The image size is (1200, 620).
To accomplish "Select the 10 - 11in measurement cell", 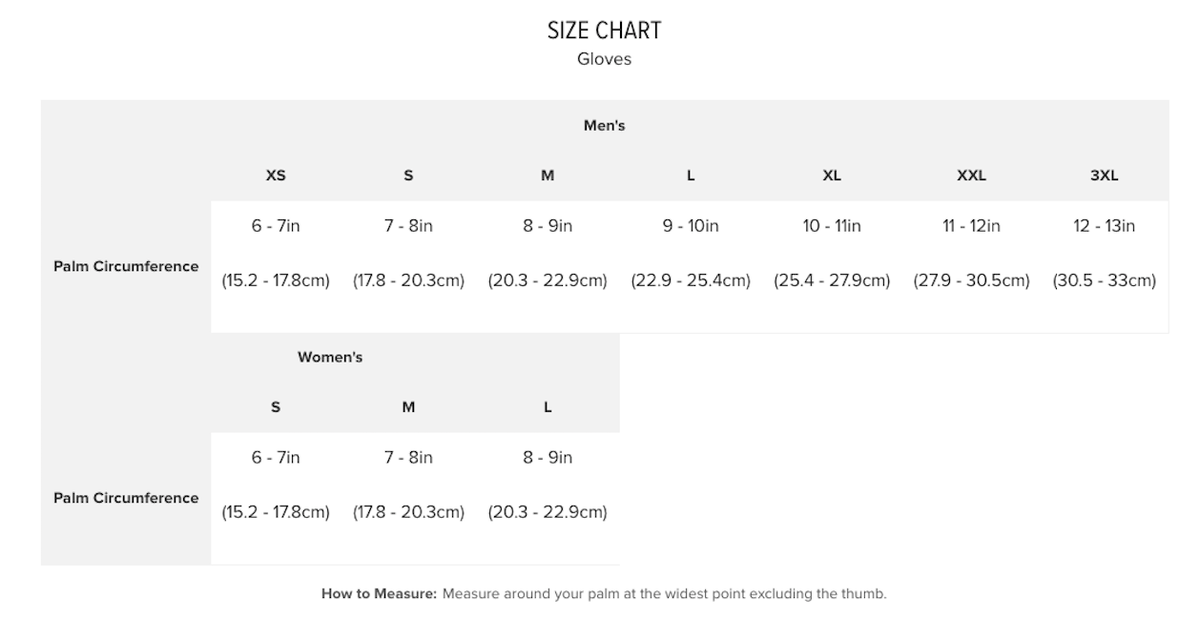I will [832, 226].
